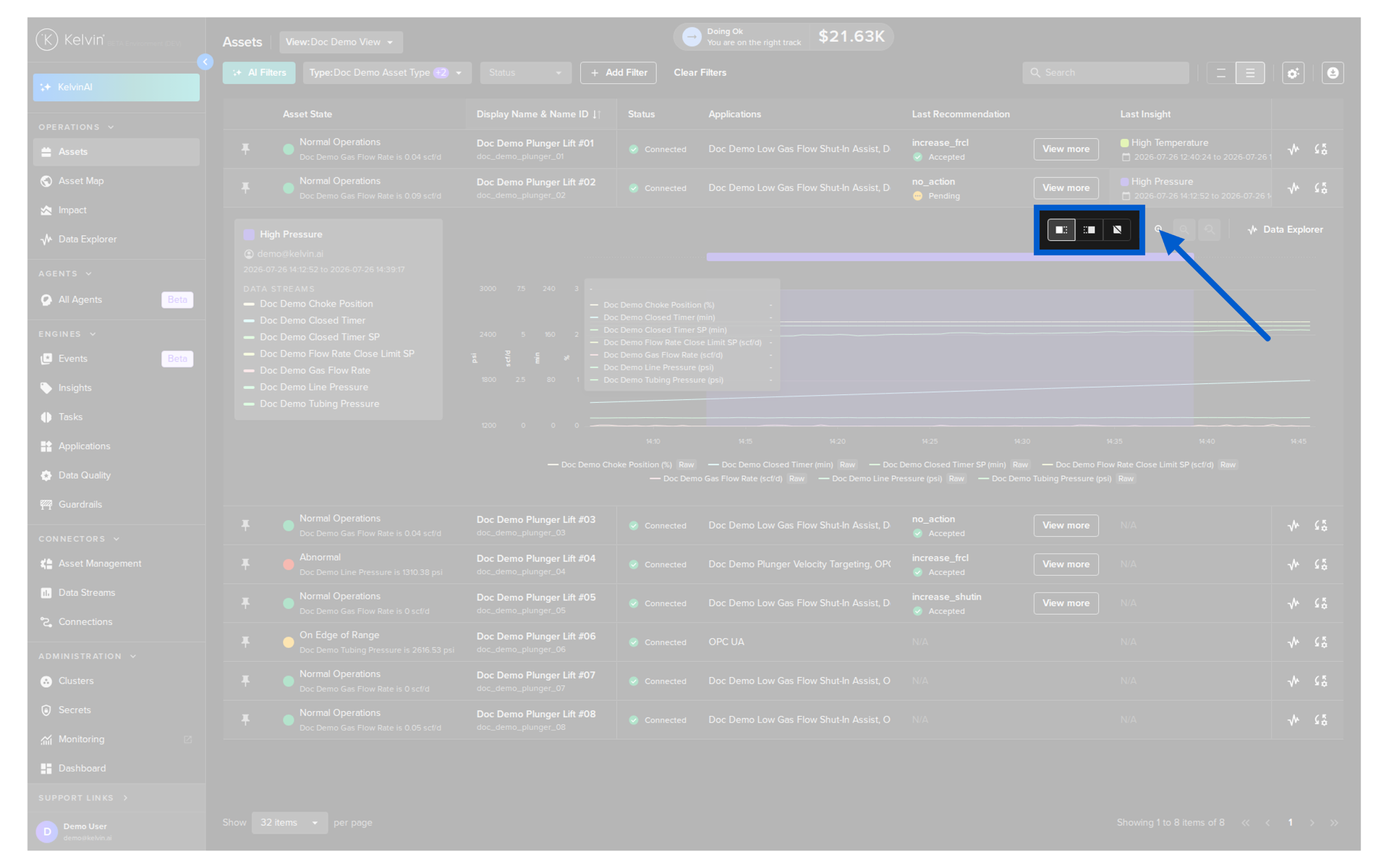Collapse the Administration section

(x=133, y=656)
